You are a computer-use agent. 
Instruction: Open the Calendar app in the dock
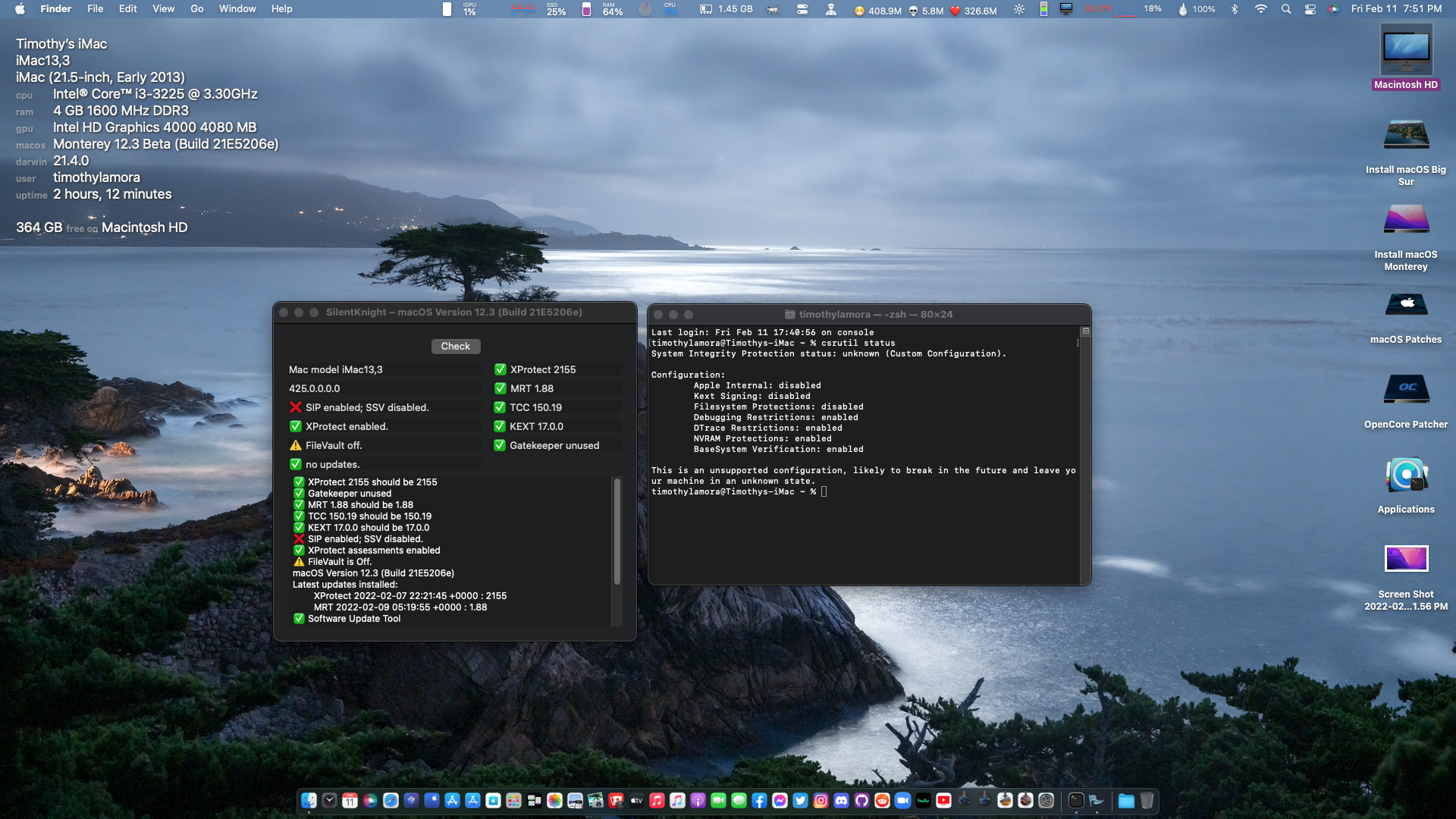click(x=350, y=800)
